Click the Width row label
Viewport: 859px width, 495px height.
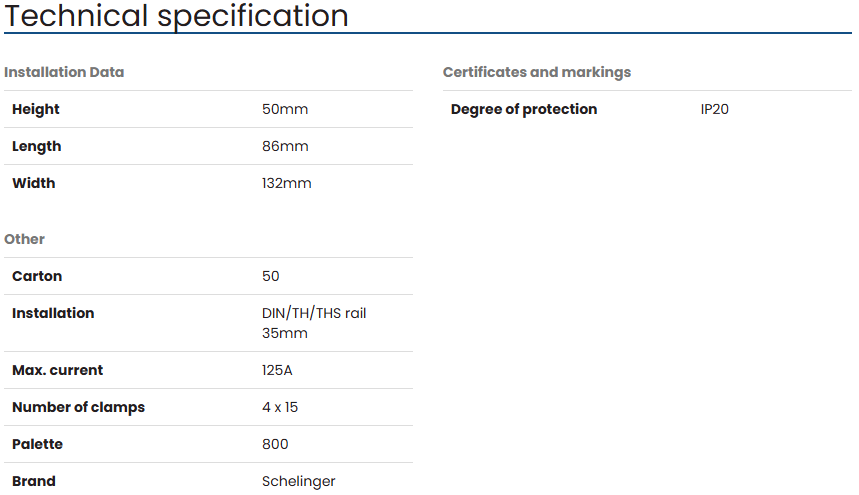[34, 183]
